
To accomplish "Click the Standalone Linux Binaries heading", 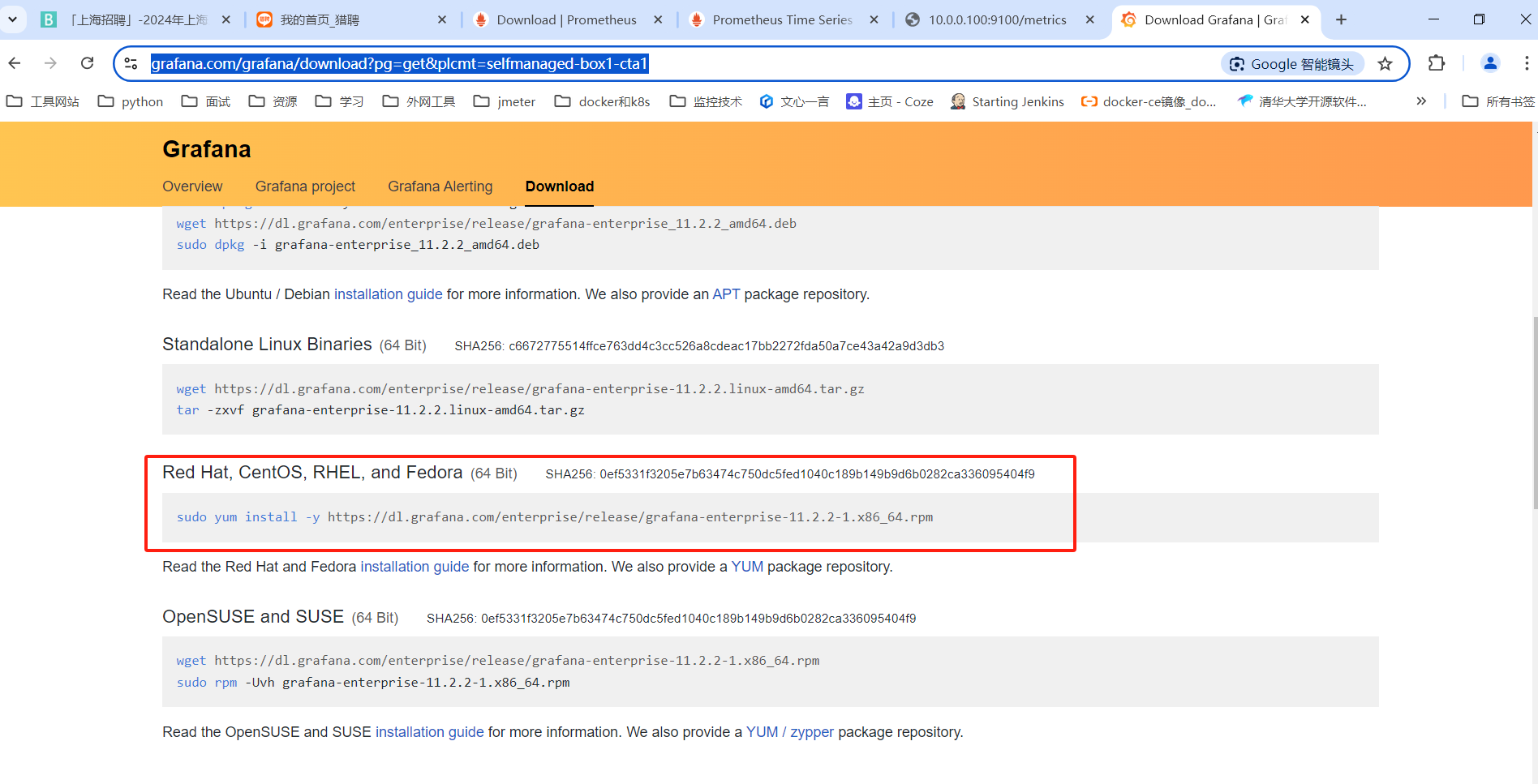I will (267, 345).
